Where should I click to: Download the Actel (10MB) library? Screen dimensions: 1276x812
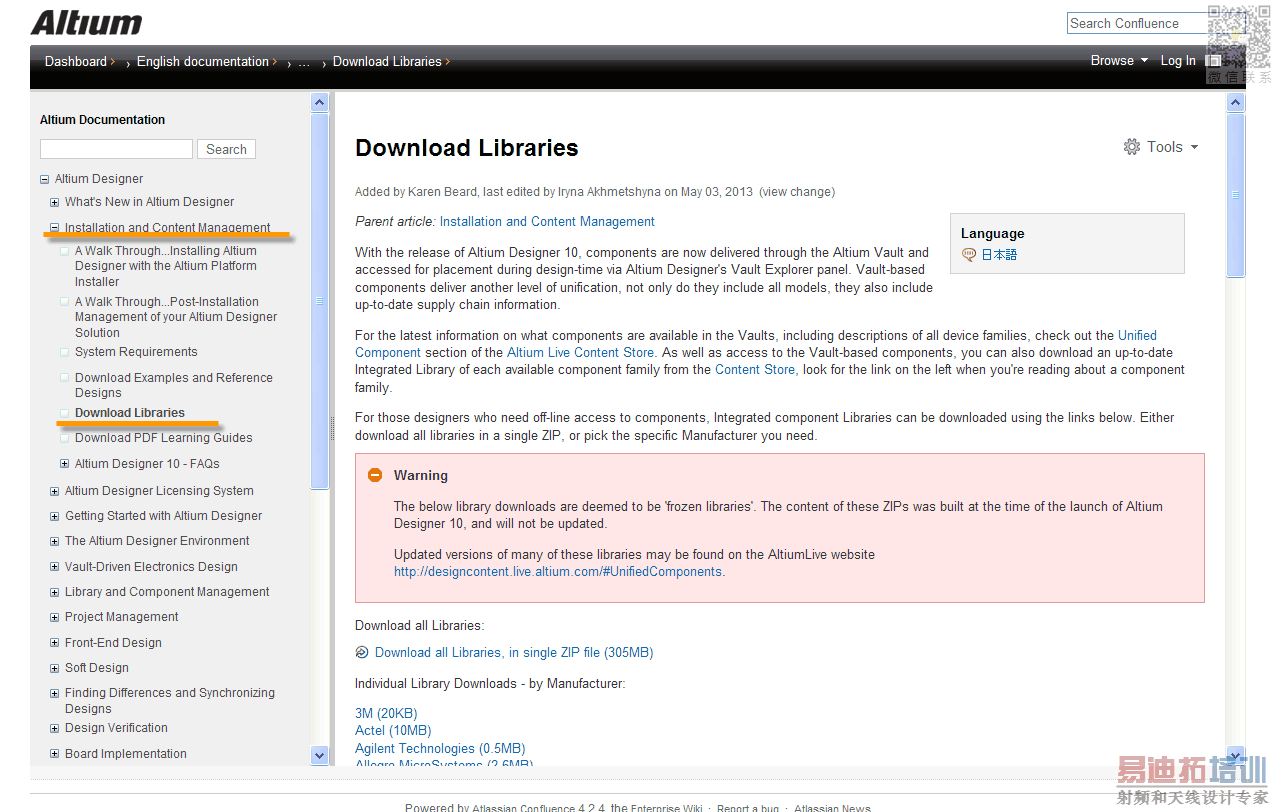(393, 731)
